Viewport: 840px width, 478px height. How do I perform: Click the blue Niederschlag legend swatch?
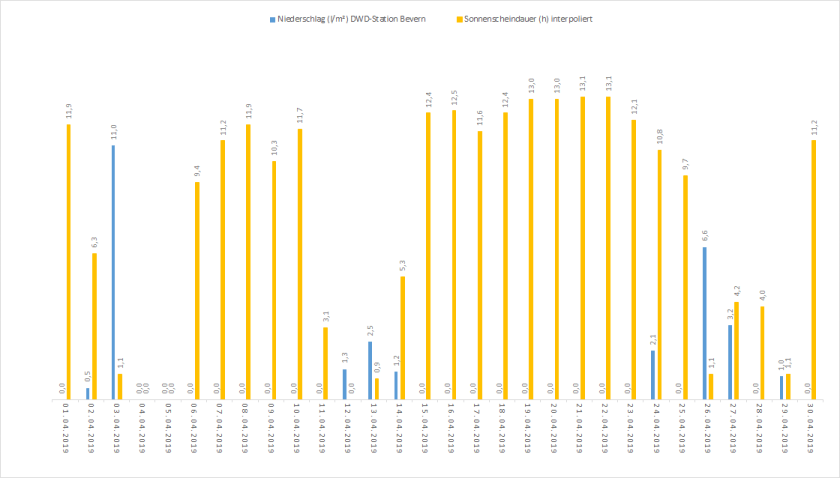271,19
